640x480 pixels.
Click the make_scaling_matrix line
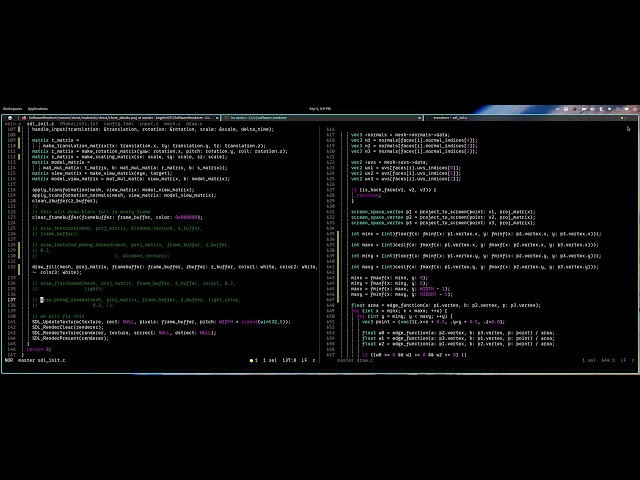point(129,157)
